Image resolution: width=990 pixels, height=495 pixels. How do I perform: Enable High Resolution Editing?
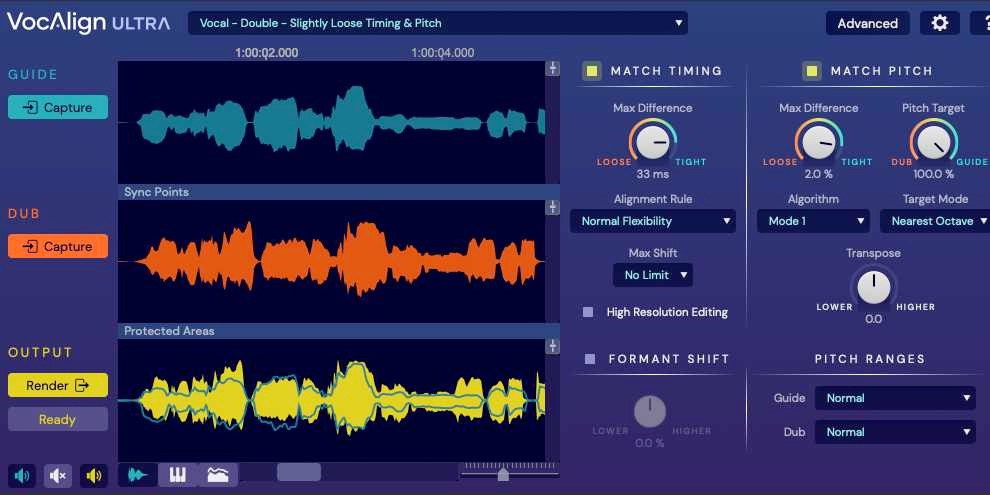click(x=588, y=312)
